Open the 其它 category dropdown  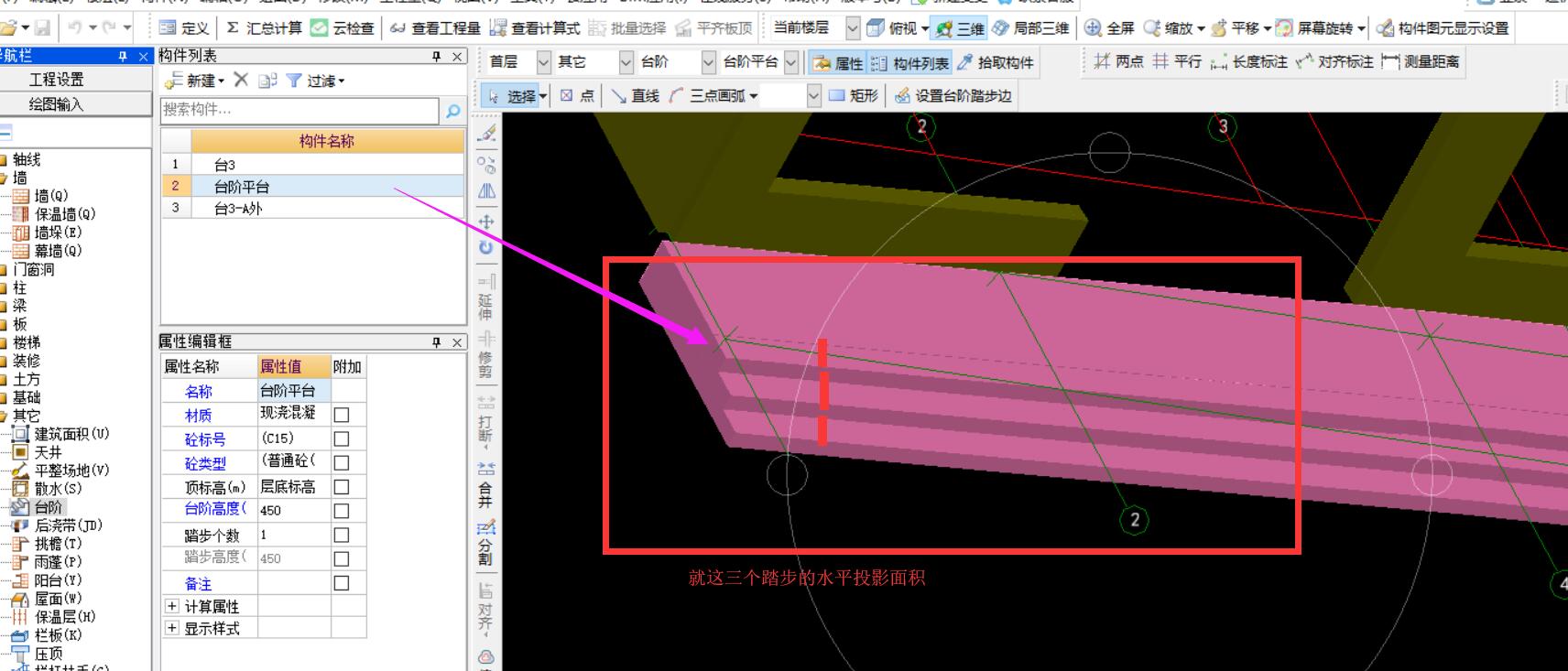pos(626,62)
